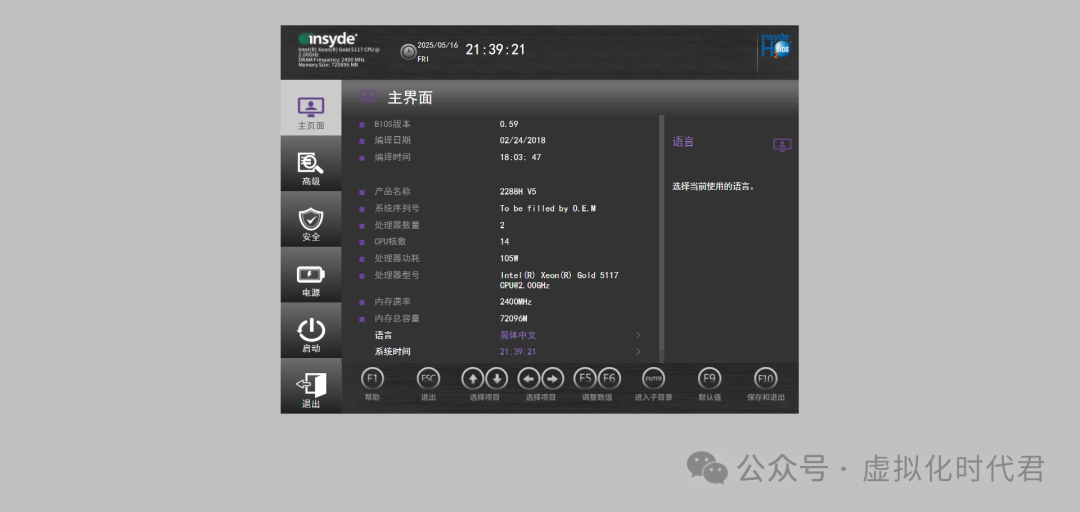The width and height of the screenshot is (1080, 512).
Task: Click the ESC exit key icon
Action: point(428,378)
